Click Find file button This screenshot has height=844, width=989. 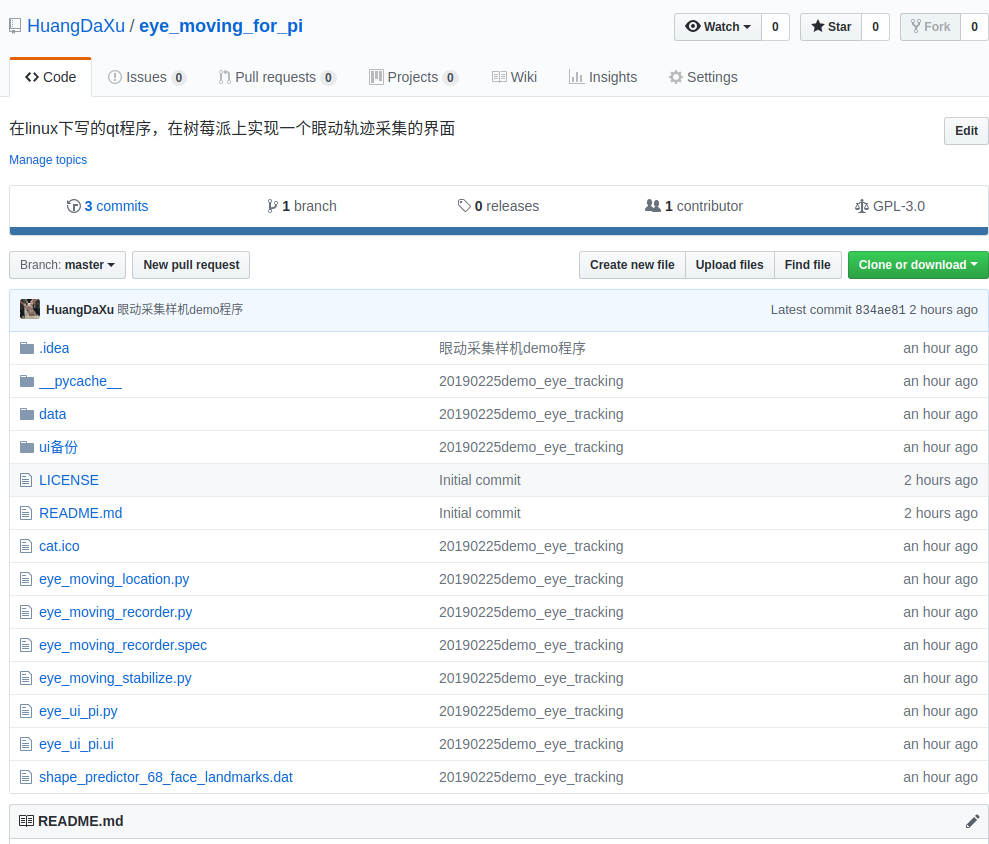pyautogui.click(x=807, y=265)
